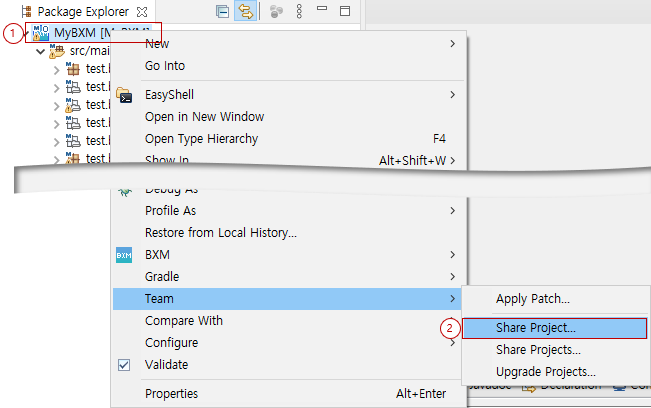Screen dimensions: 651x408
Task: Expand the Gradle submenu
Action: tap(452, 277)
